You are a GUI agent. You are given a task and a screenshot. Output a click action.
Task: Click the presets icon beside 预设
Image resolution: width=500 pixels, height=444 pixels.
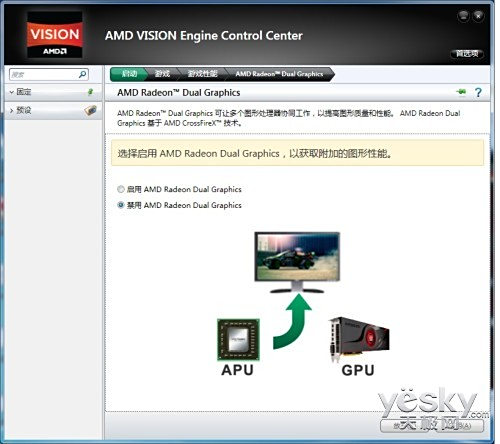[x=90, y=110]
